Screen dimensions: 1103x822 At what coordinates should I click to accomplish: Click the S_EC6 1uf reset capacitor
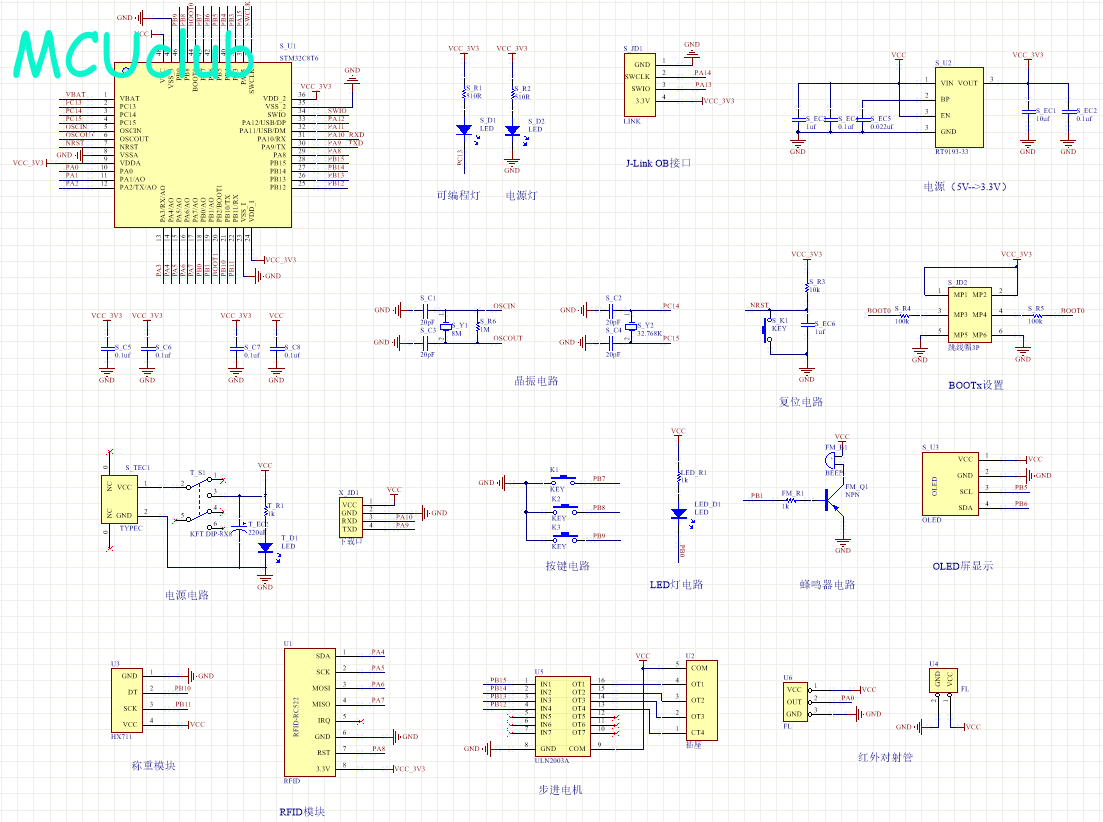point(807,327)
